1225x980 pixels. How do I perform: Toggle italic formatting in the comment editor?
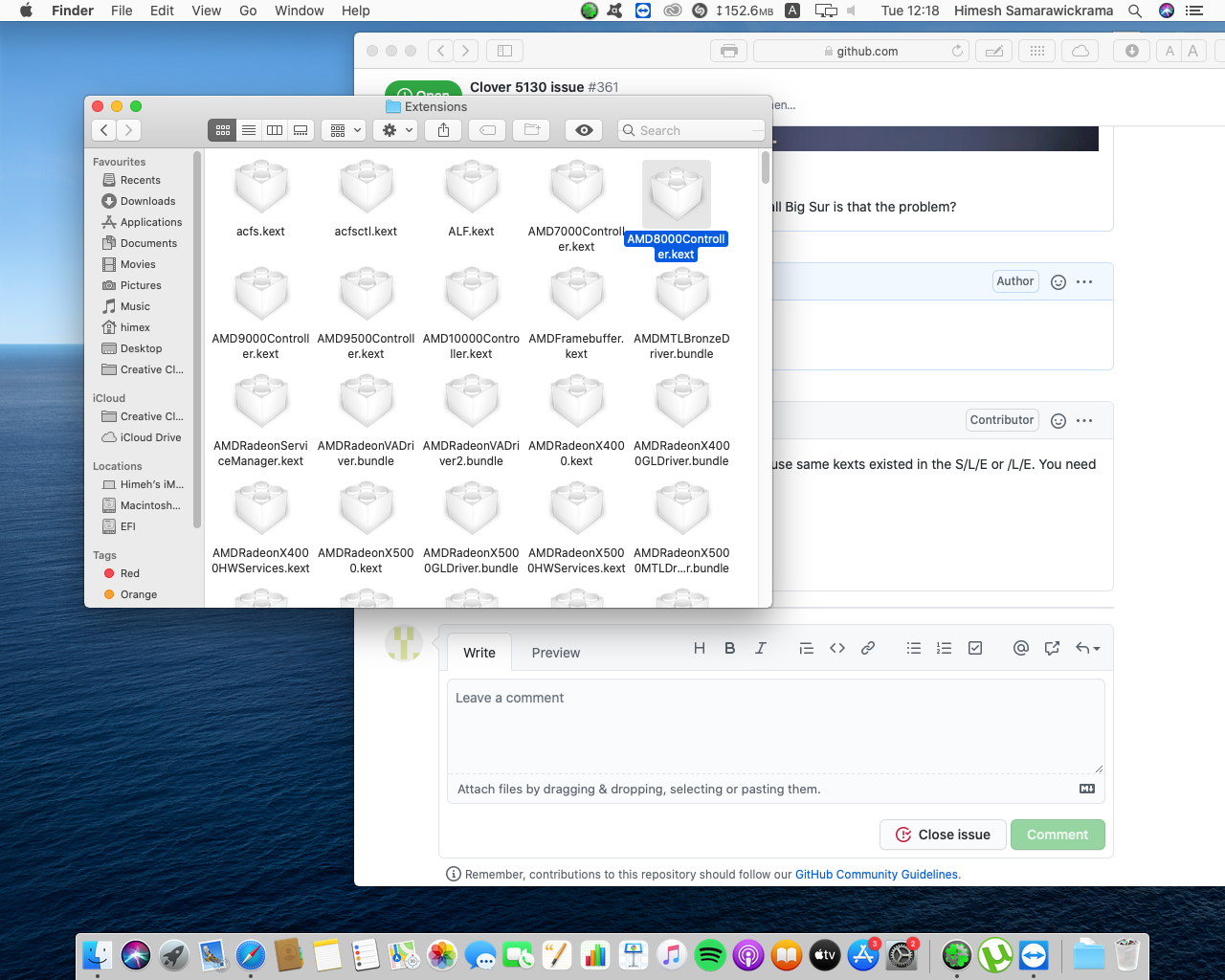(761, 648)
